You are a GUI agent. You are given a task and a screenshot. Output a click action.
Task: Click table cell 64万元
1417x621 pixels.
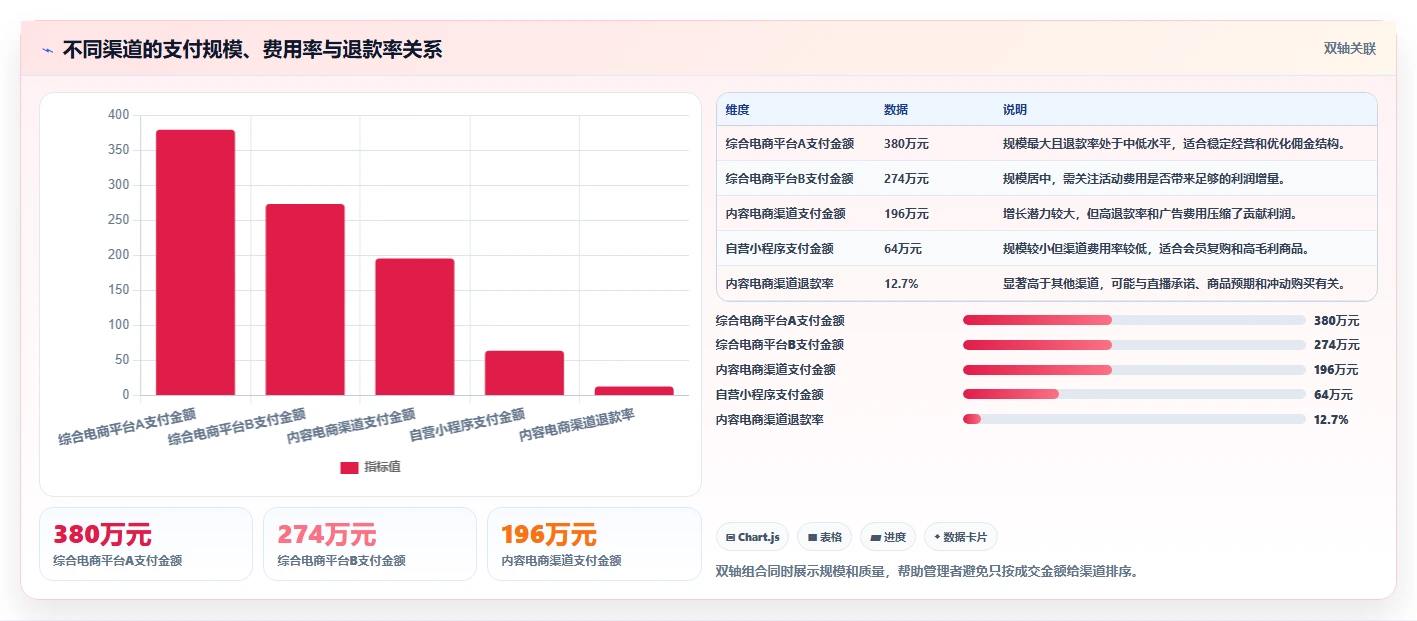tap(903, 249)
